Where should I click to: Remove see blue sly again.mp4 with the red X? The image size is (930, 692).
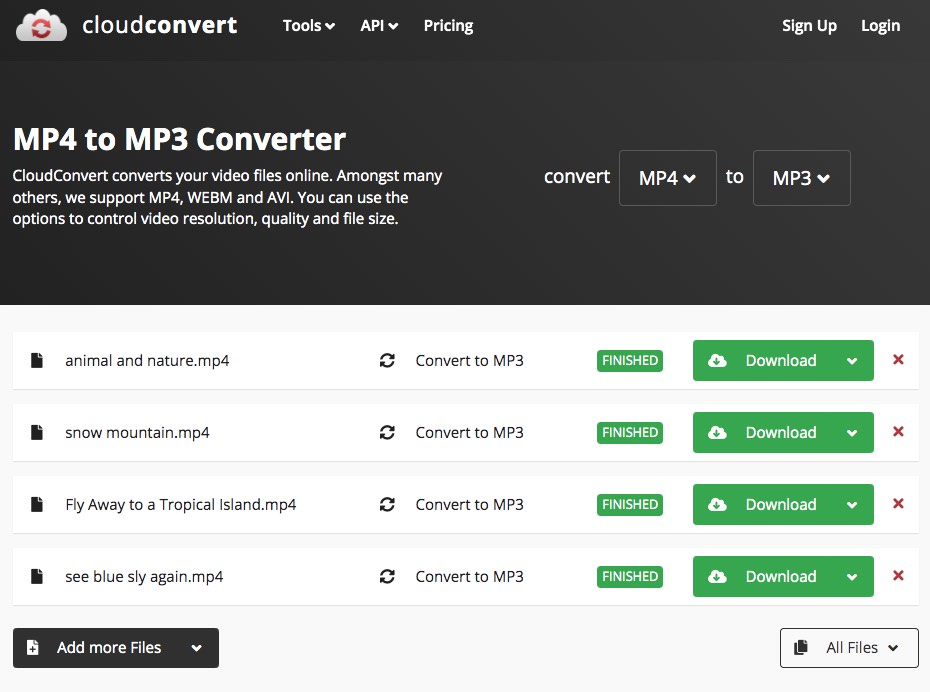898,576
